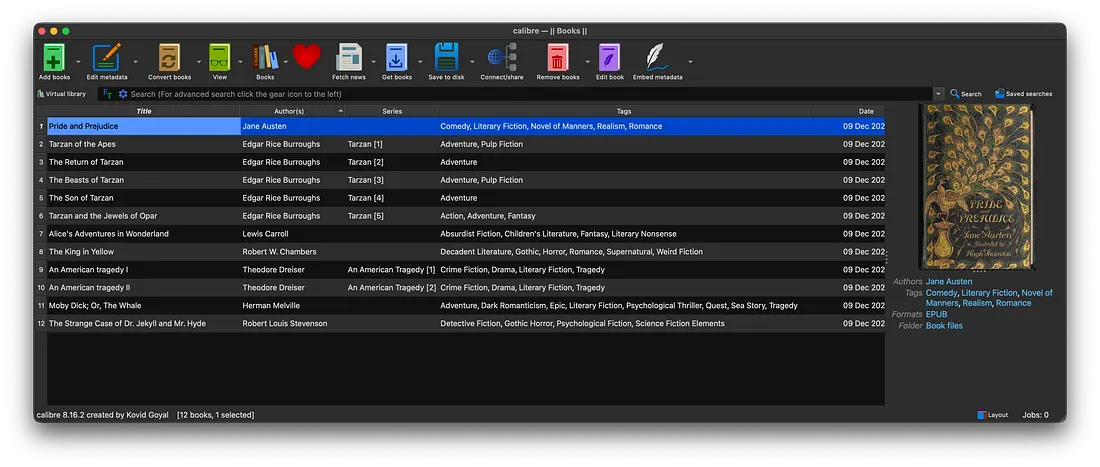Open the Virtual library menu
This screenshot has width=1100, height=467.
point(62,94)
